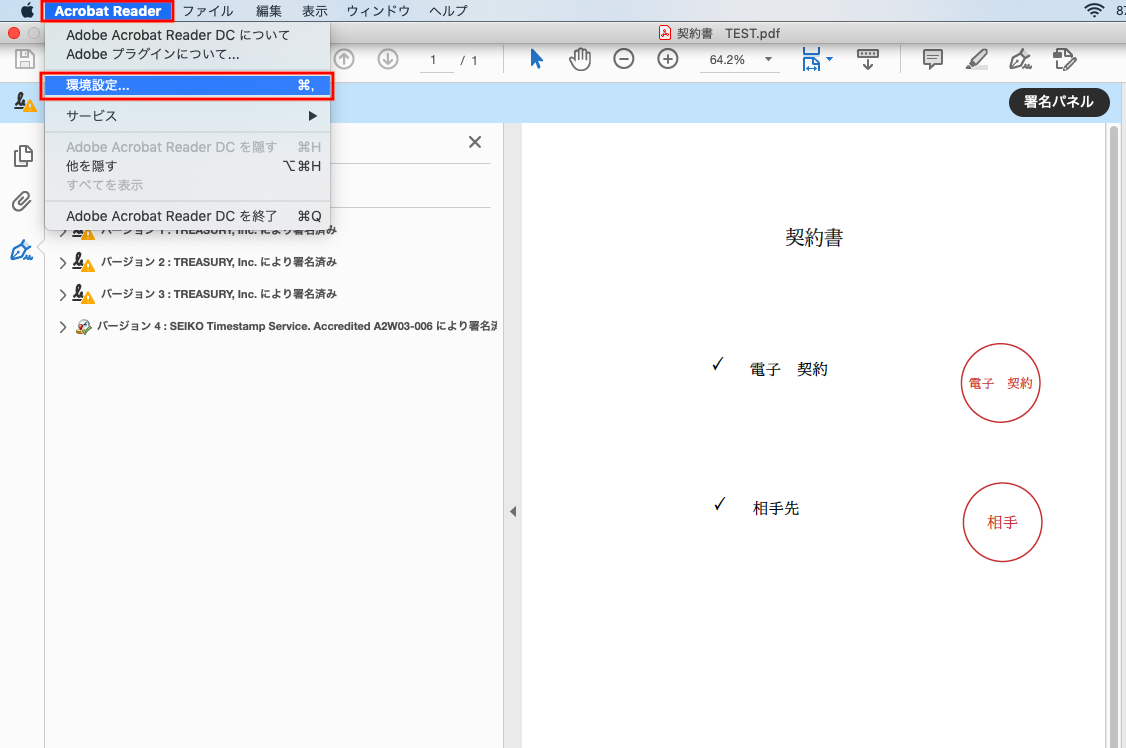This screenshot has width=1126, height=748.
Task: Expand バージョン 3 TREASURY signature entry
Action: click(x=63, y=294)
